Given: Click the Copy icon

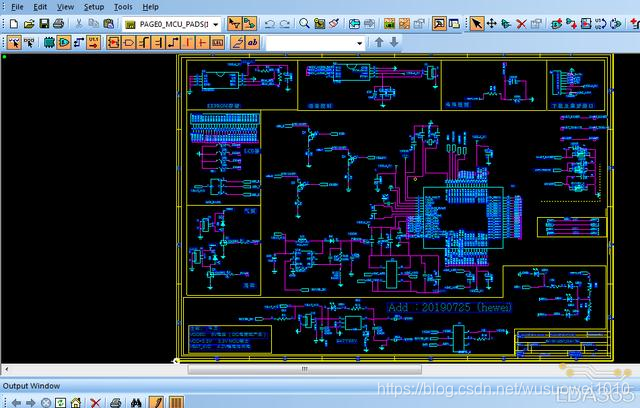Looking at the screenshot, I should tap(93, 24).
